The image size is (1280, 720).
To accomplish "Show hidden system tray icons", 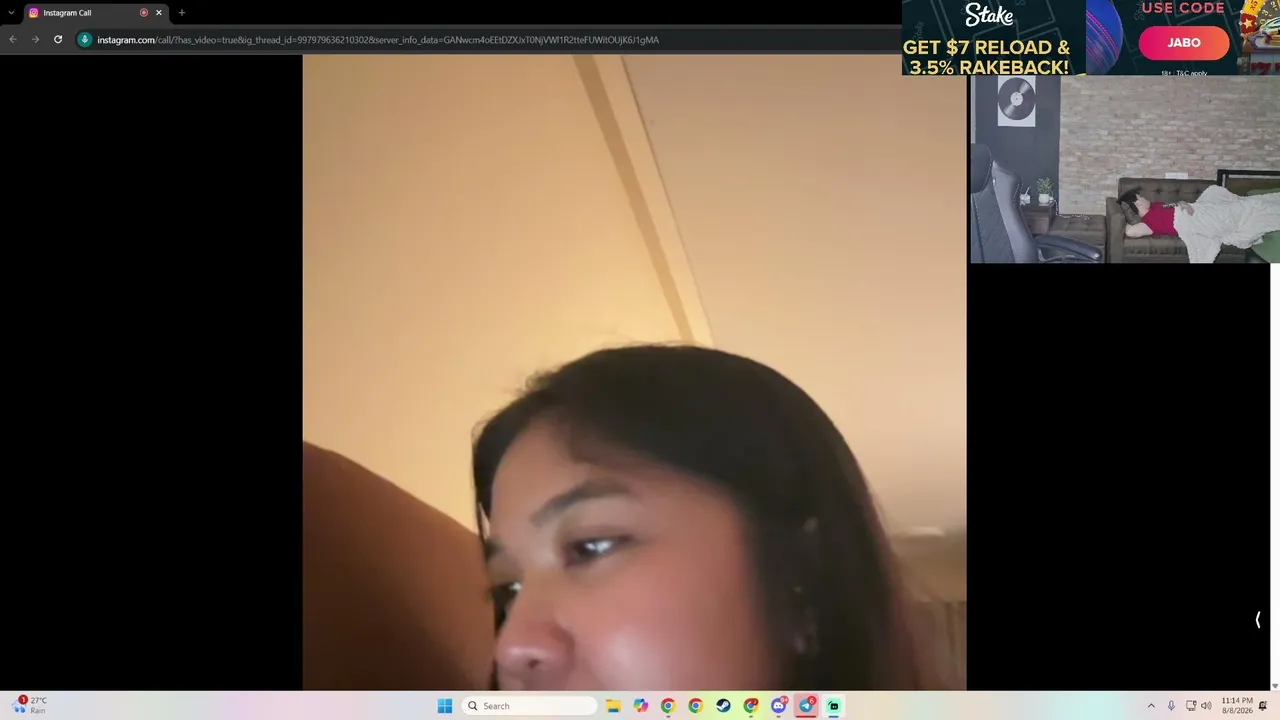I will click(1151, 706).
